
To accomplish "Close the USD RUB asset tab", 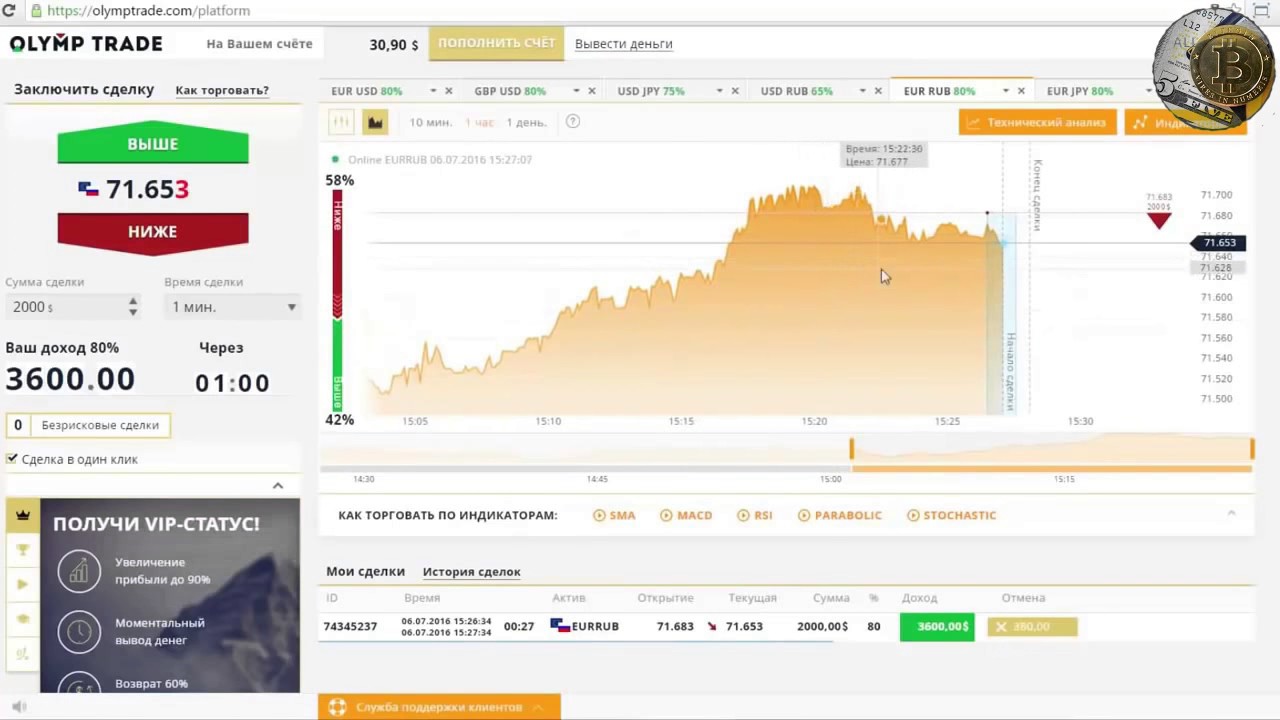I will [878, 91].
